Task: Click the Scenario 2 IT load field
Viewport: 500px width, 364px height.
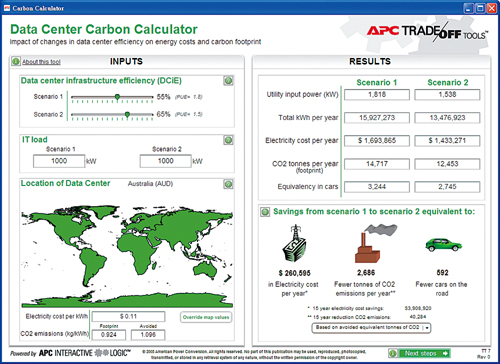Action: tap(166, 161)
